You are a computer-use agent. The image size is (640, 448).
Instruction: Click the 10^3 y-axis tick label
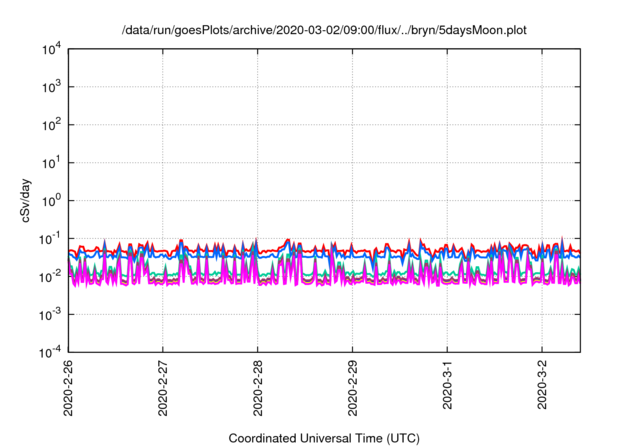click(51, 87)
